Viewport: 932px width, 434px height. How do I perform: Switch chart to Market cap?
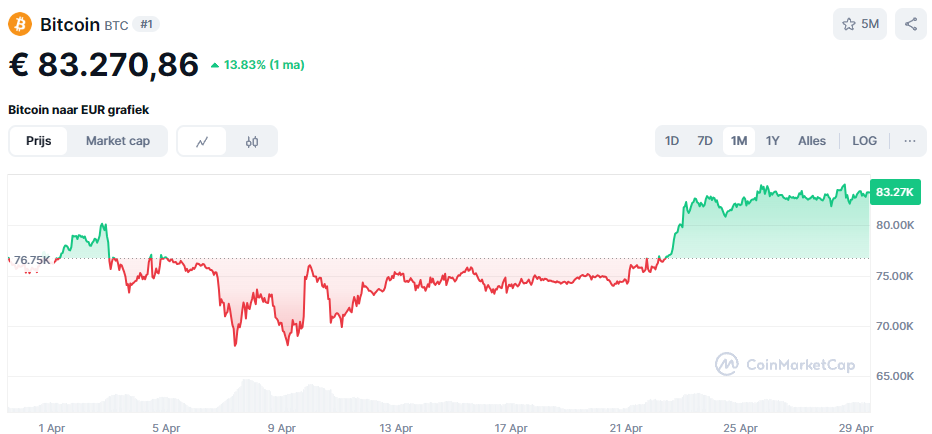(x=118, y=141)
